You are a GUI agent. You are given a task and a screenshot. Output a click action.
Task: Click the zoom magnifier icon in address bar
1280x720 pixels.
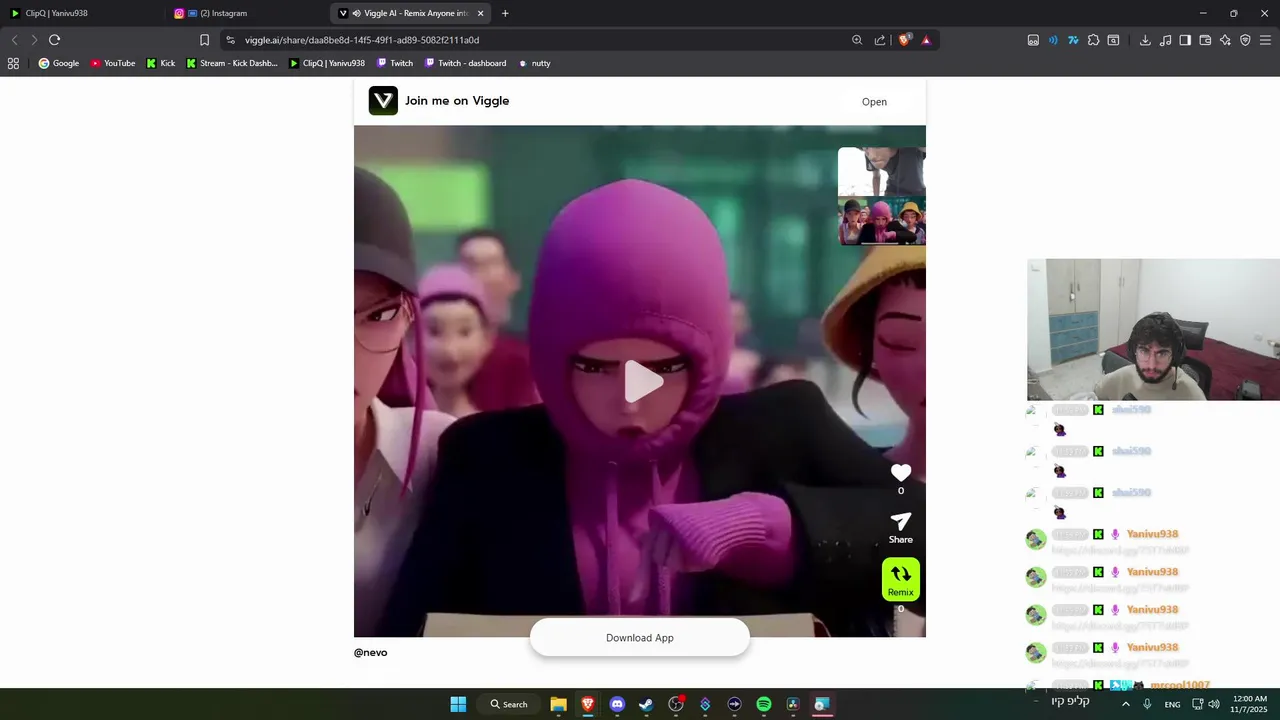pos(857,40)
